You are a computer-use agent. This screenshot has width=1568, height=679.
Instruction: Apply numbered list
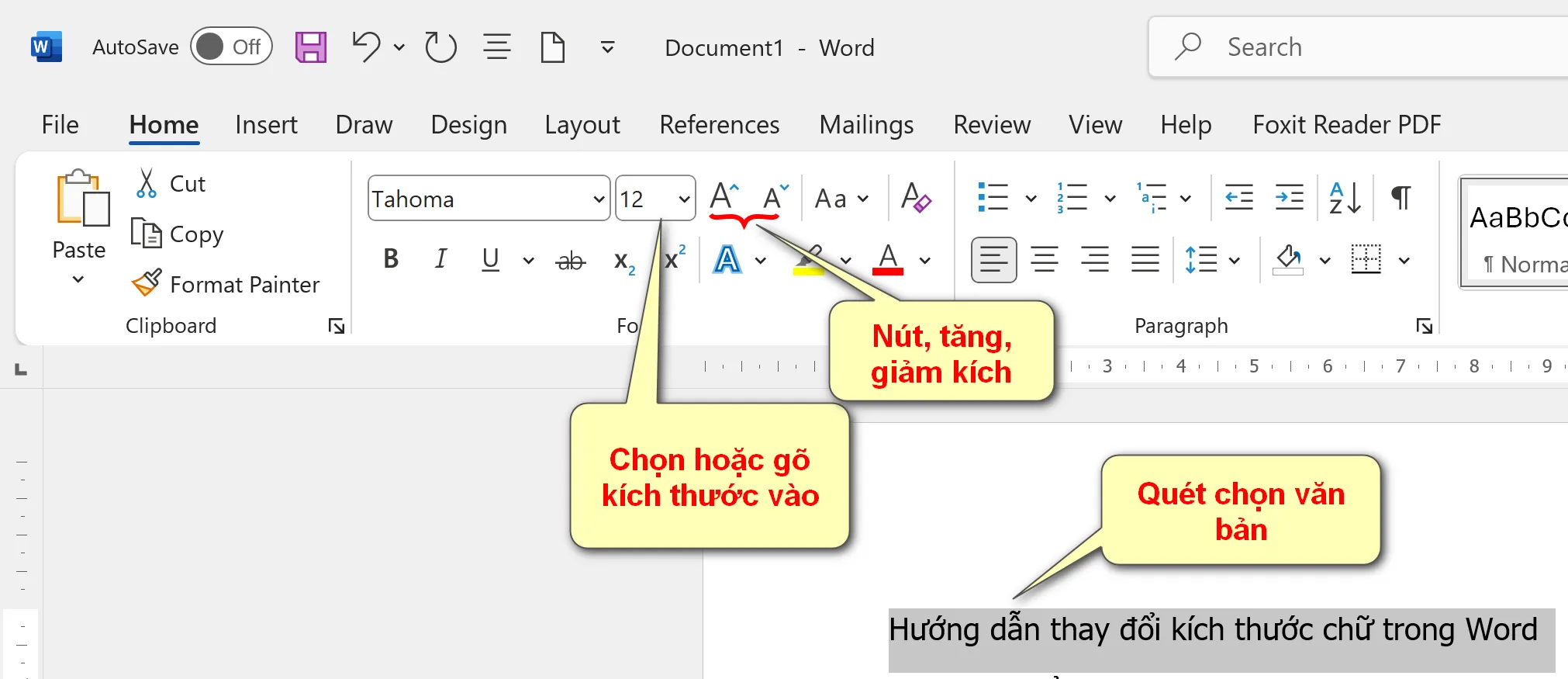pyautogui.click(x=1072, y=197)
